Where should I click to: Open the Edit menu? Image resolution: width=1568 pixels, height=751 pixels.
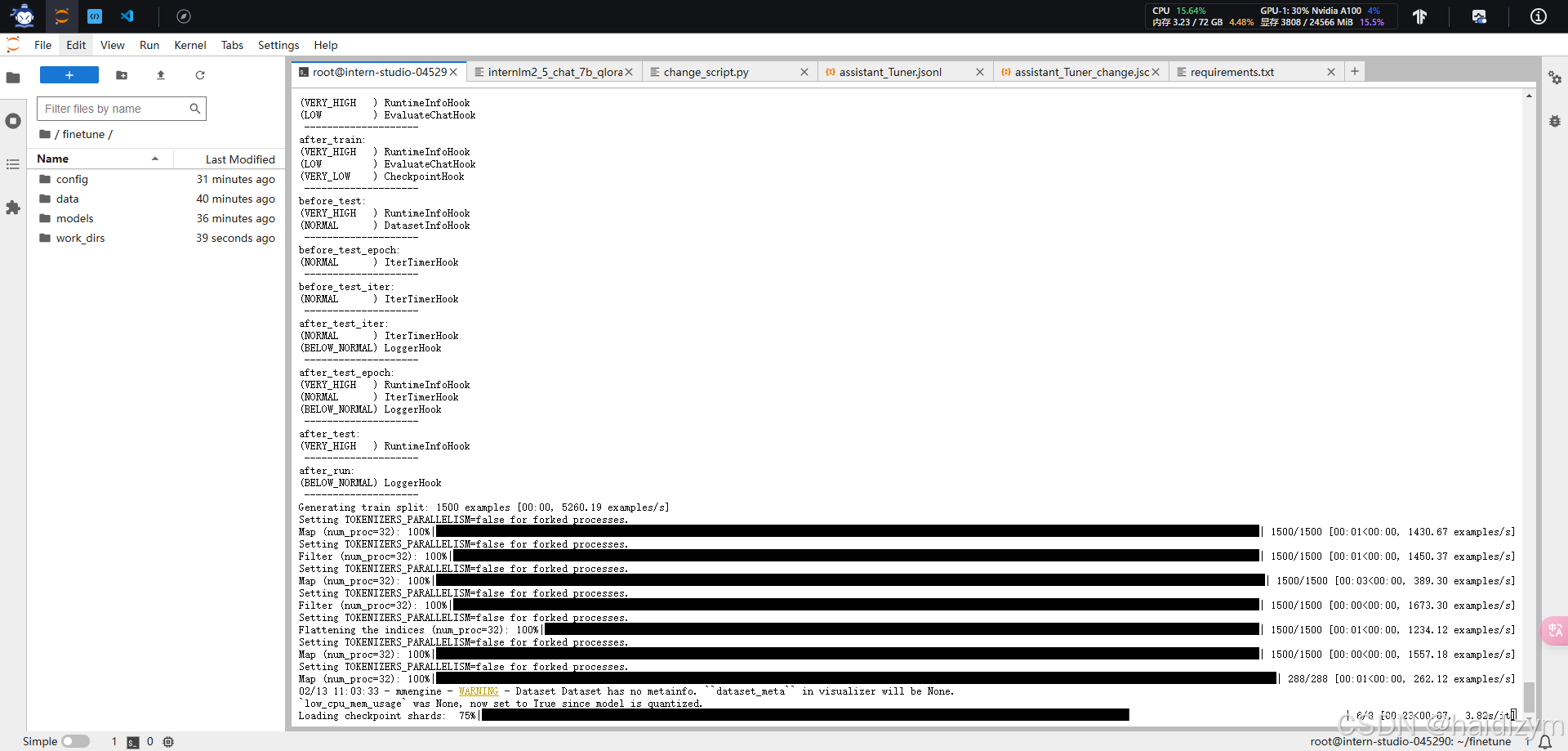coord(76,45)
